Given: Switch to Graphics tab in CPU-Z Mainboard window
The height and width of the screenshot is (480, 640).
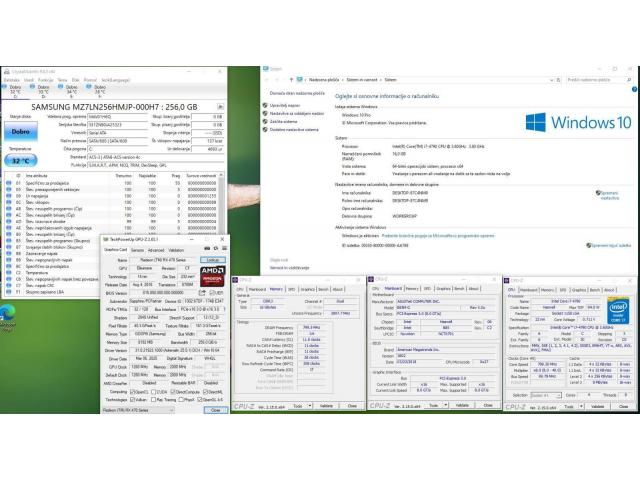Looking at the screenshot, I should click(x=443, y=289).
